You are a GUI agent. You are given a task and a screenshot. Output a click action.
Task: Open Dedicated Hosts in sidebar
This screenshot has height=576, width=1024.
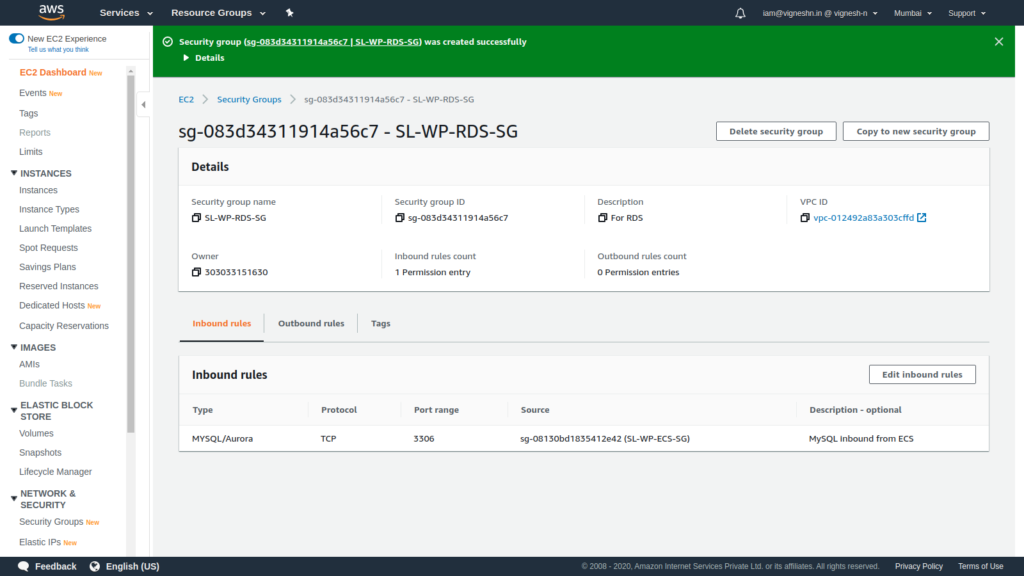point(52,305)
